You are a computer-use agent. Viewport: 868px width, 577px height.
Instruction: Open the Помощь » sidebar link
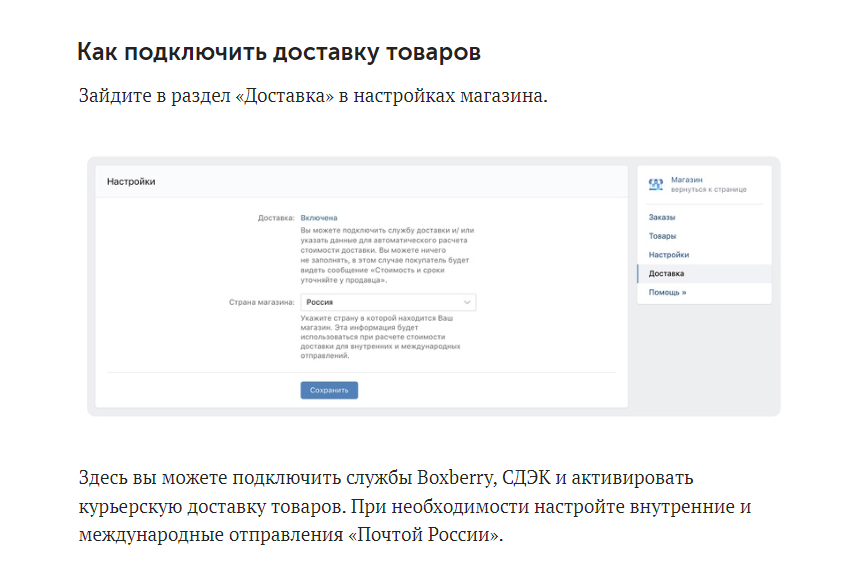tap(668, 292)
